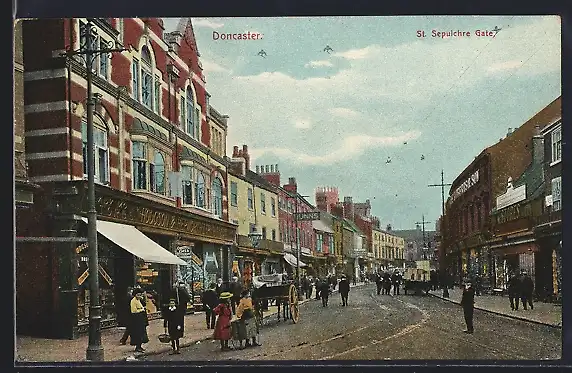The height and width of the screenshot is (373, 572).
Task: Select the white signboard on the right-hand building
Action: pyautogui.click(x=511, y=197)
